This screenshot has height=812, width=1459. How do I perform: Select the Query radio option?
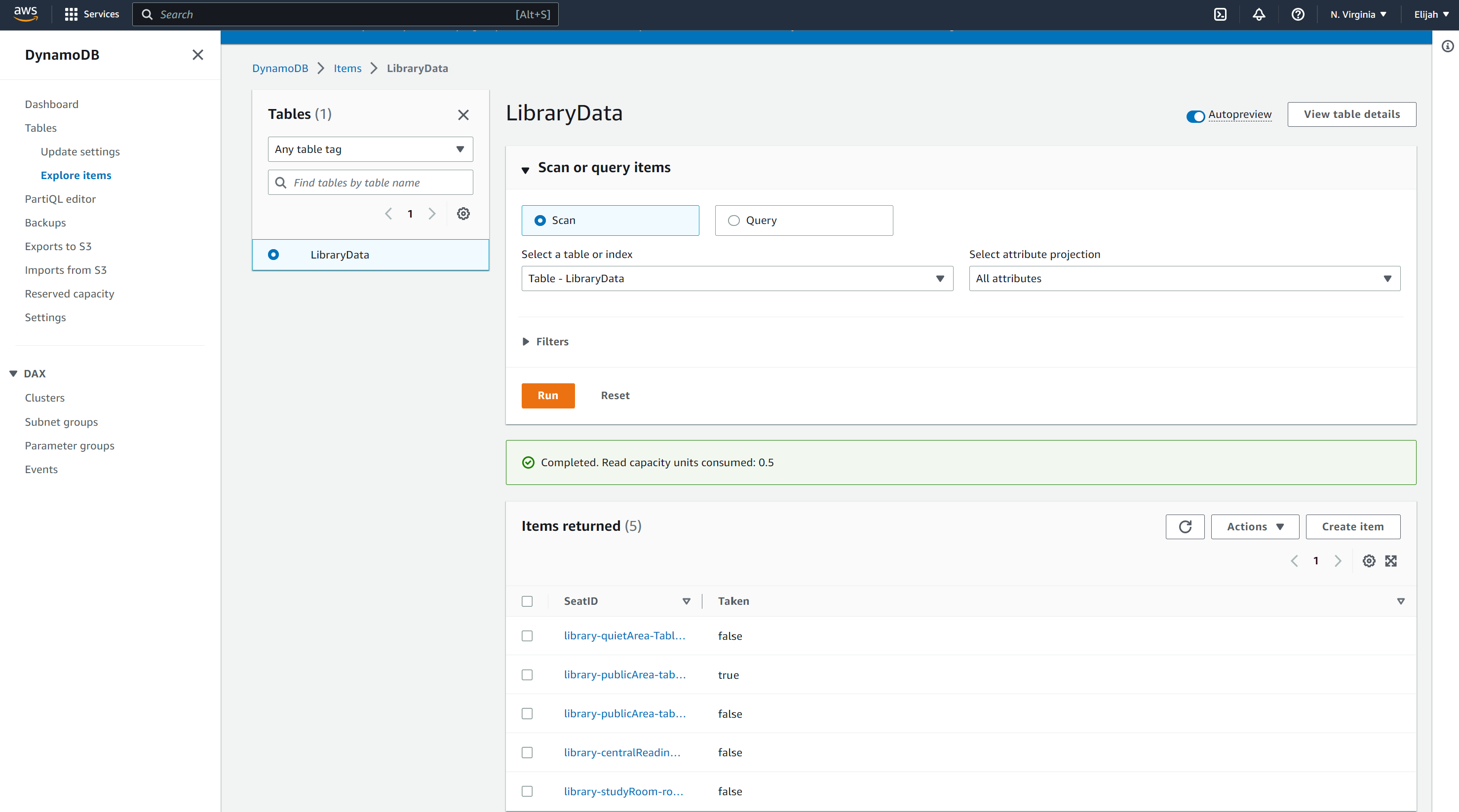(x=734, y=221)
